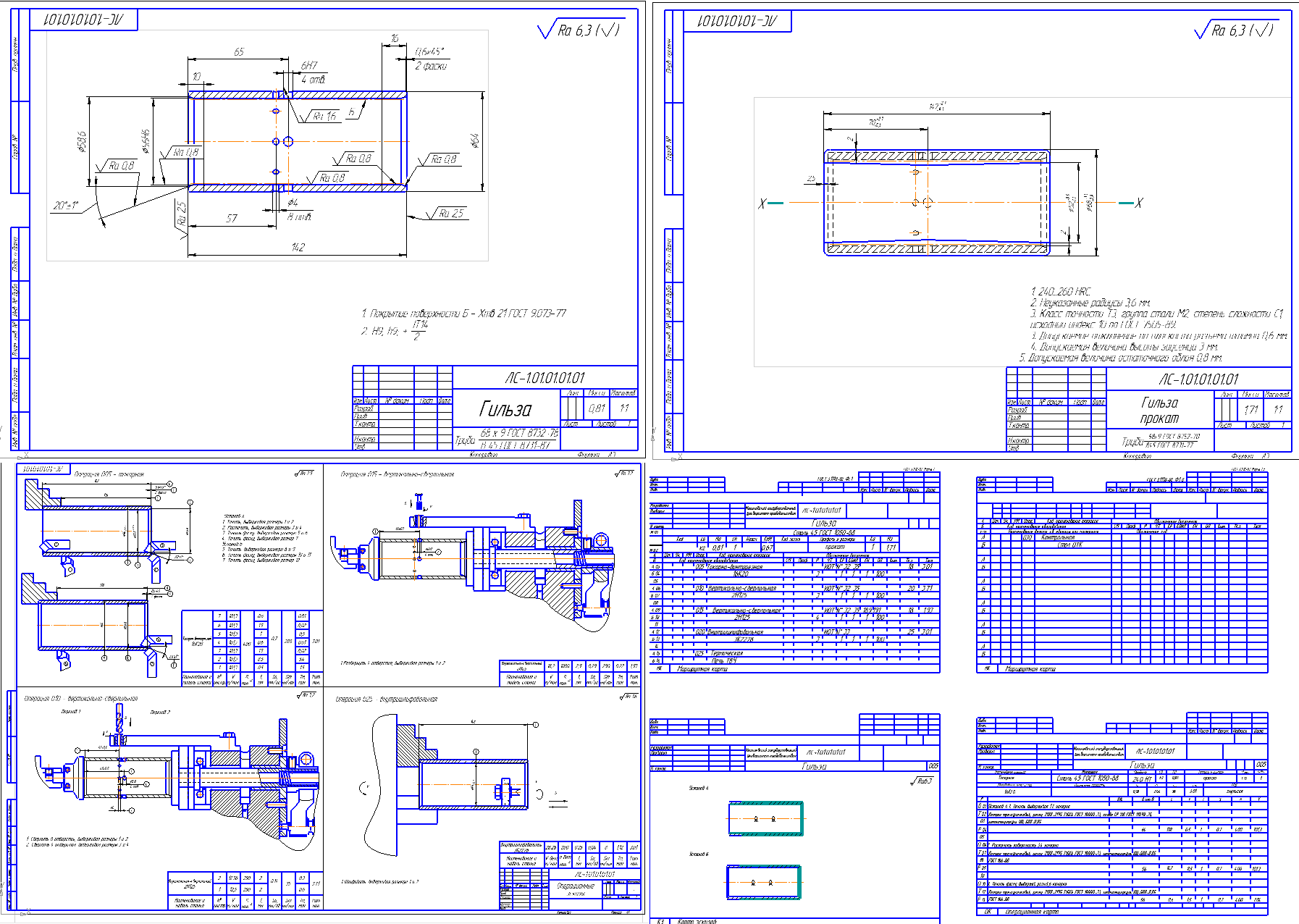Image resolution: width=1299 pixels, height=924 pixels.
Task: Select the 'Операция 025' internal grinding heading
Action: 386,700
